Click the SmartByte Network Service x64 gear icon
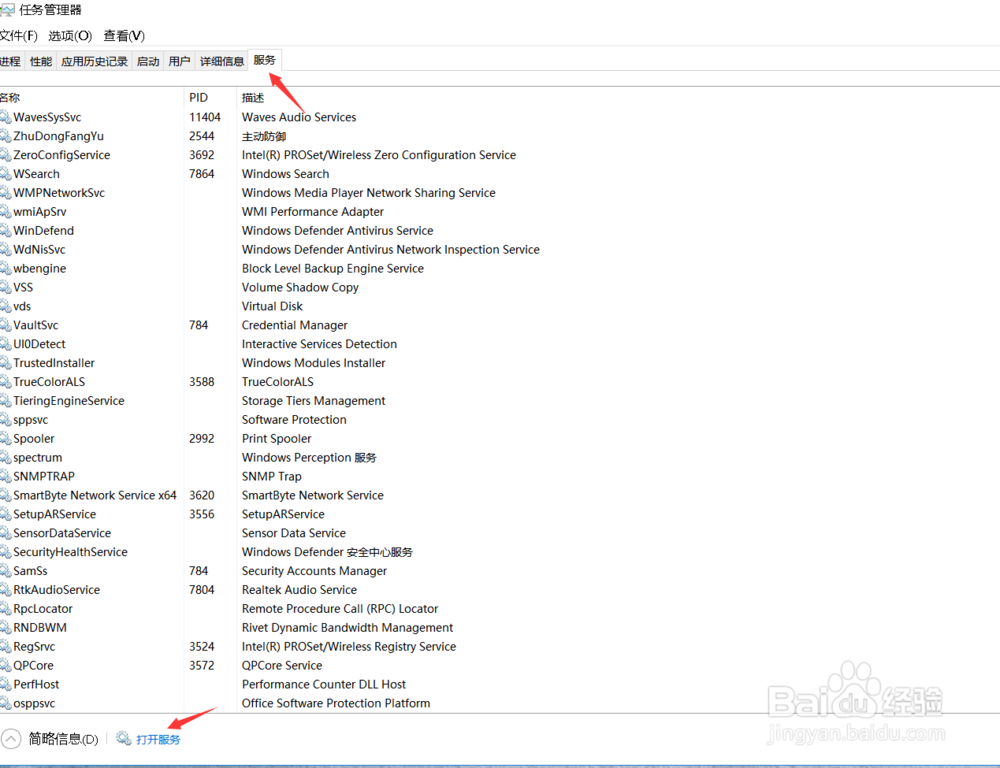The height and width of the screenshot is (768, 1000). pos(5,496)
